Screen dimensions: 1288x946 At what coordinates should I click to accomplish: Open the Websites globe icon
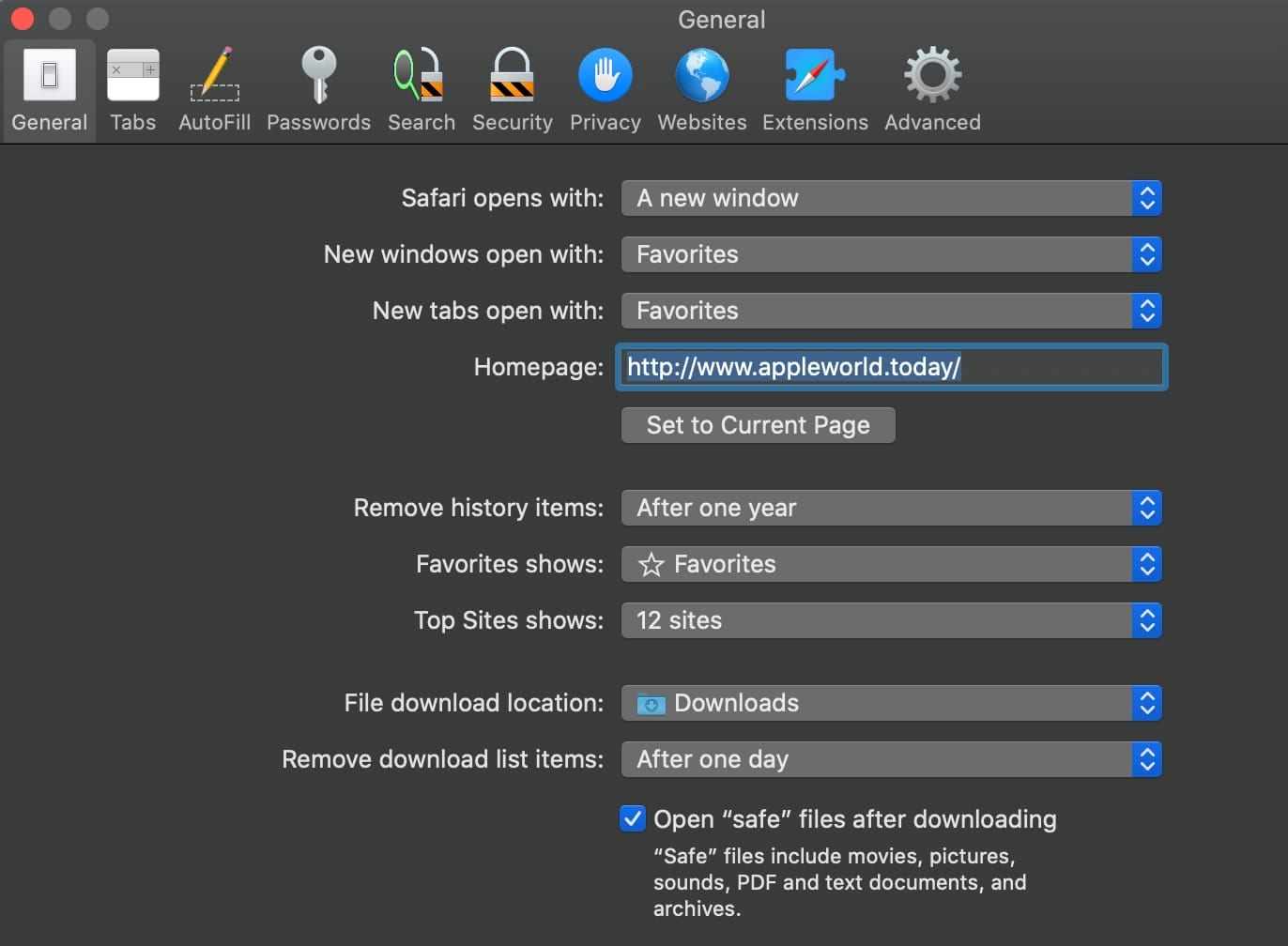(x=701, y=77)
